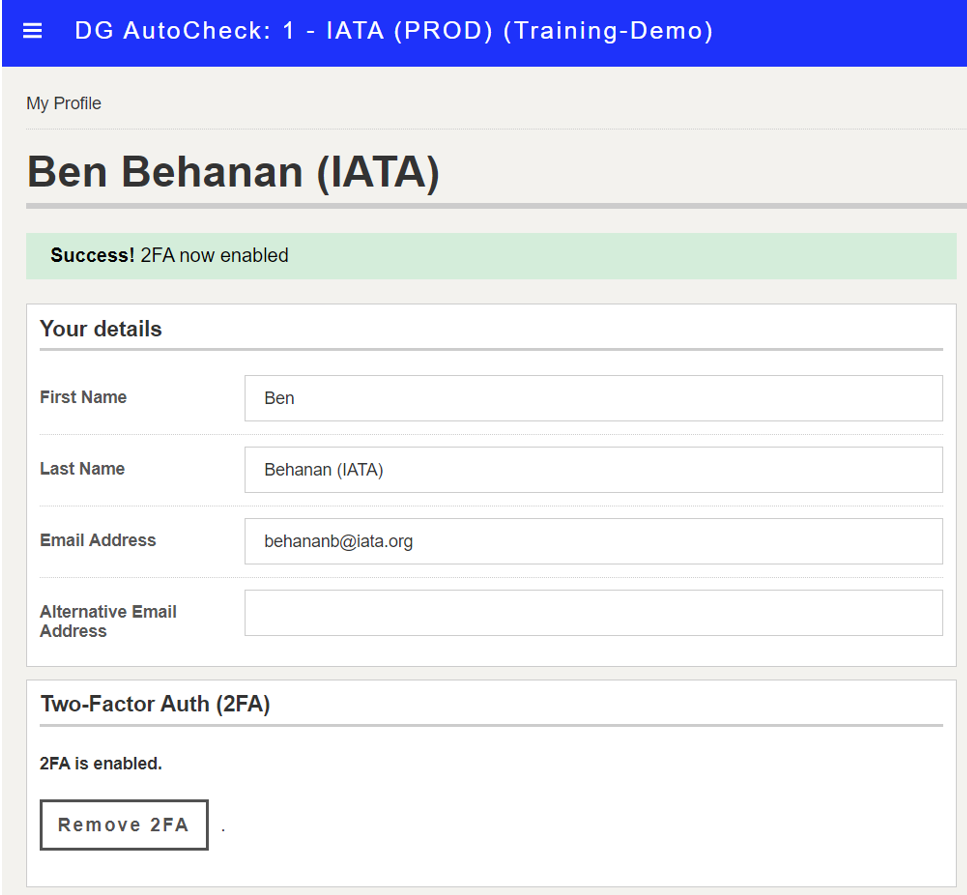Click the Last Name label
967x895 pixels.
point(82,469)
